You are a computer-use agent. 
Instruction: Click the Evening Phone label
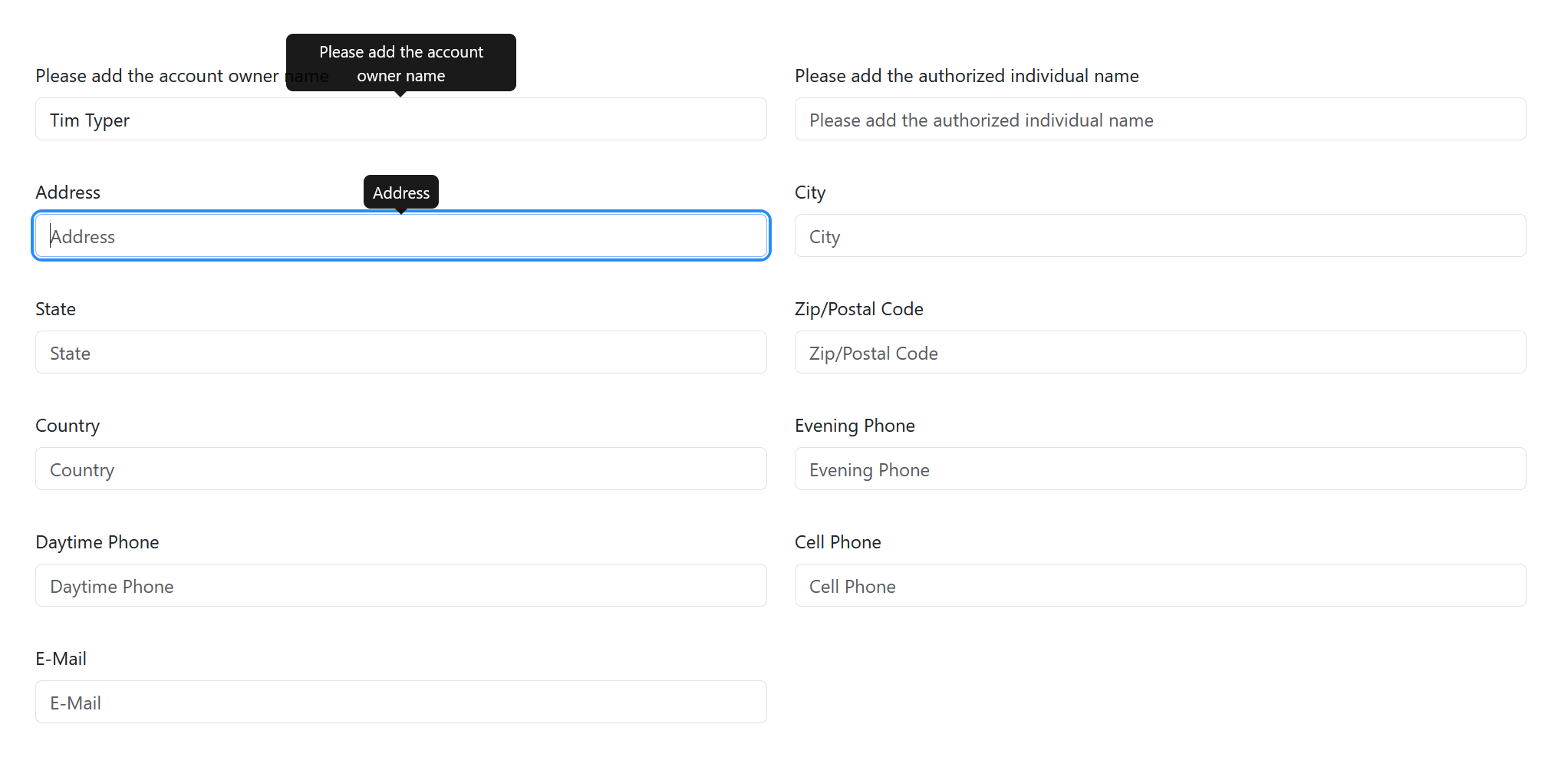tap(855, 425)
